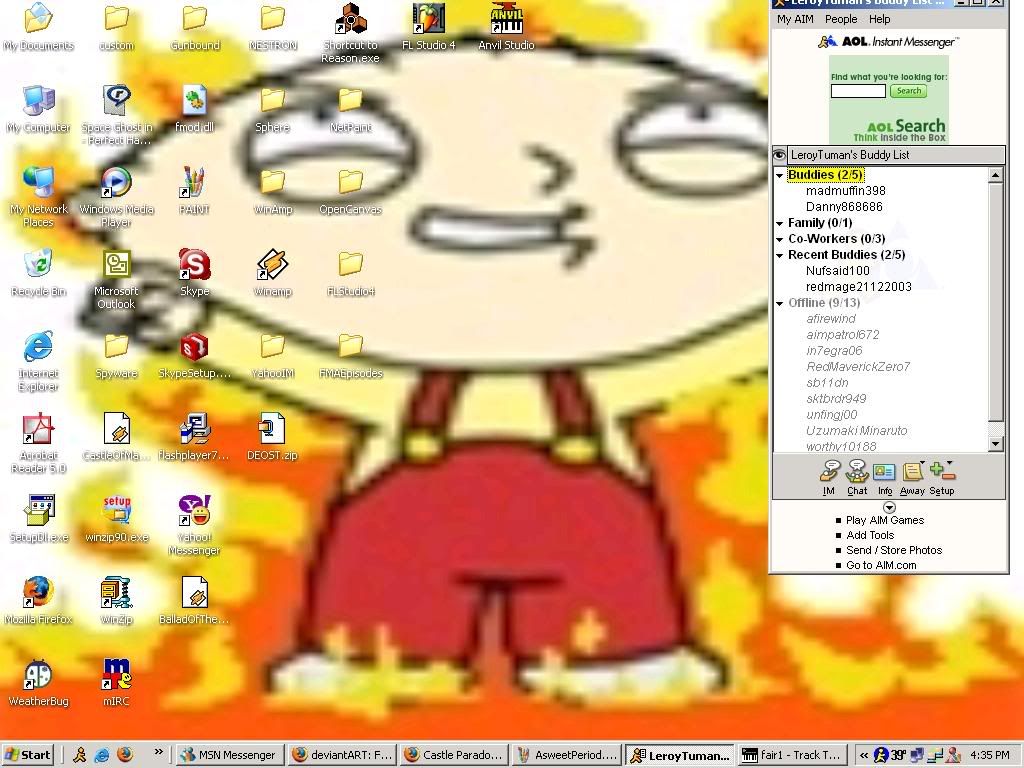Open the People menu in AIM
Viewport: 1024px width, 768px height.
click(841, 19)
